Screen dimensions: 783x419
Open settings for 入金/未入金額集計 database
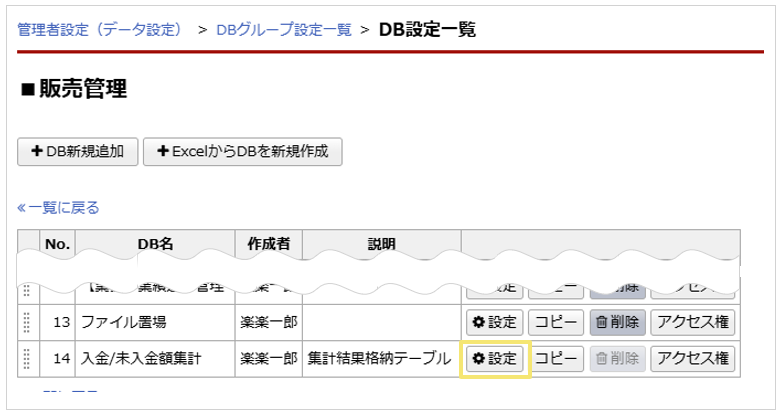click(x=494, y=358)
